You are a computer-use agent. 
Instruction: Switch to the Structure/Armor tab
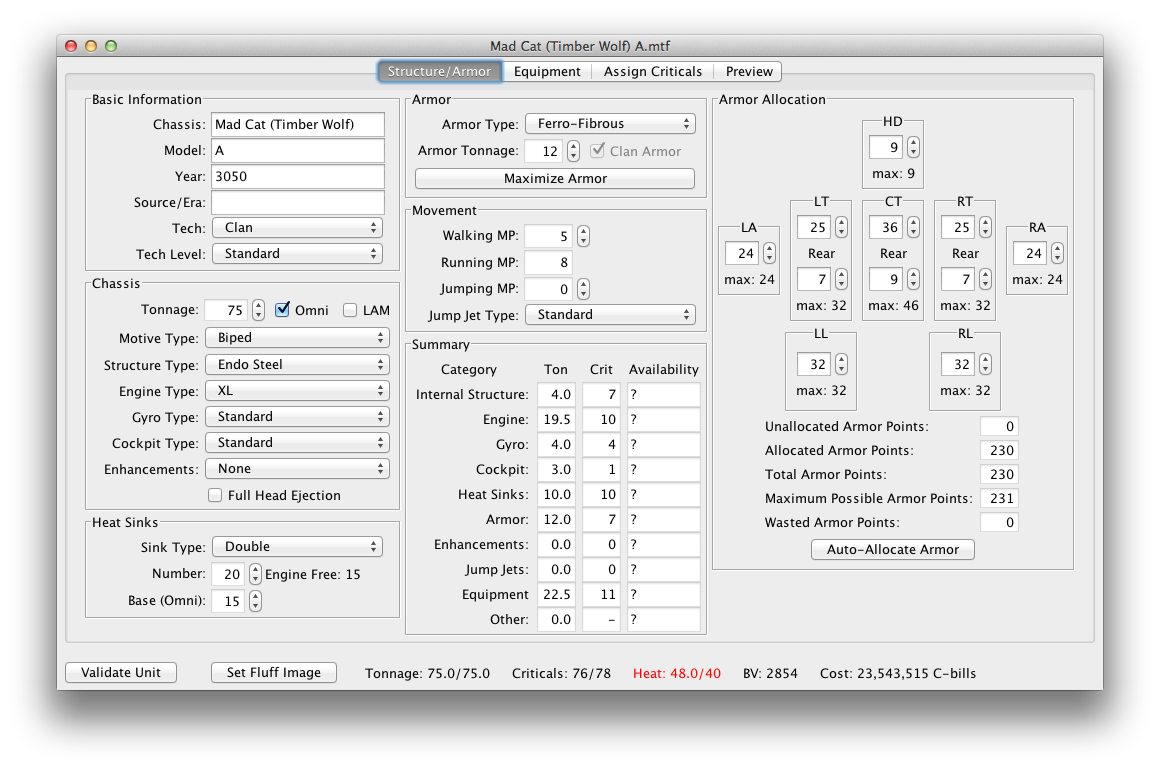(x=439, y=72)
